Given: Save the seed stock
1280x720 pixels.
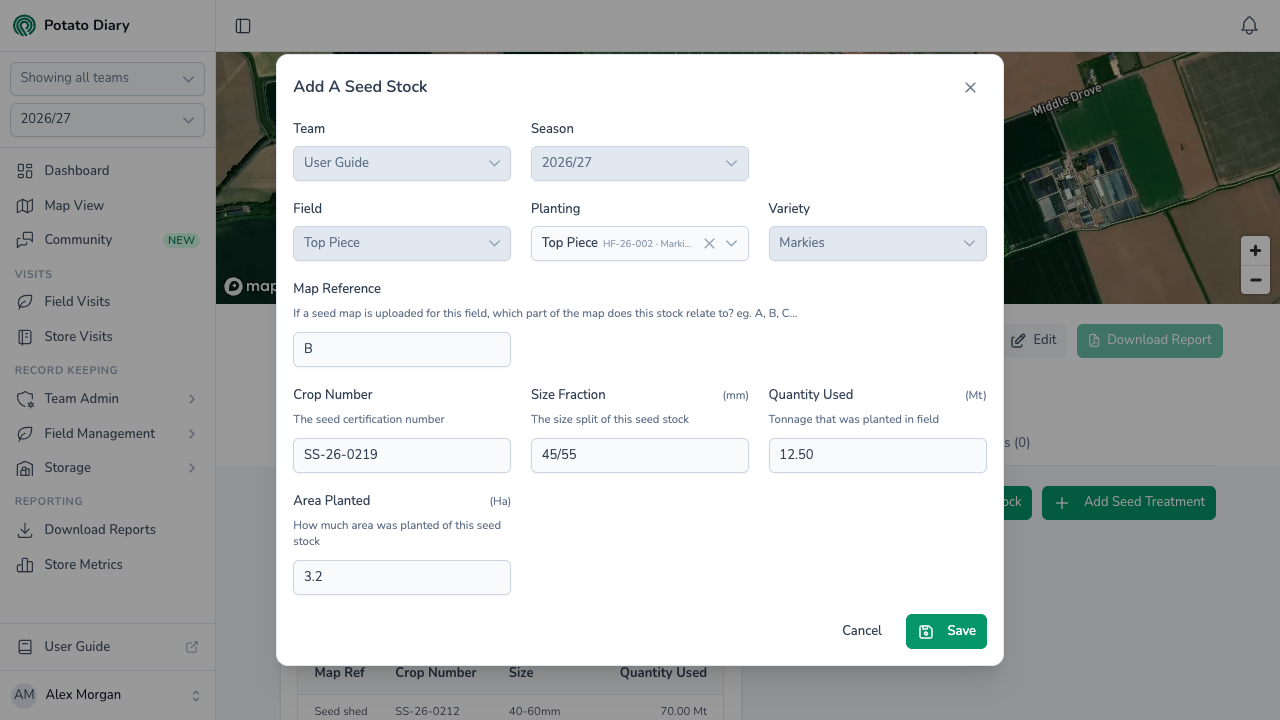Looking at the screenshot, I should pyautogui.click(x=946, y=631).
